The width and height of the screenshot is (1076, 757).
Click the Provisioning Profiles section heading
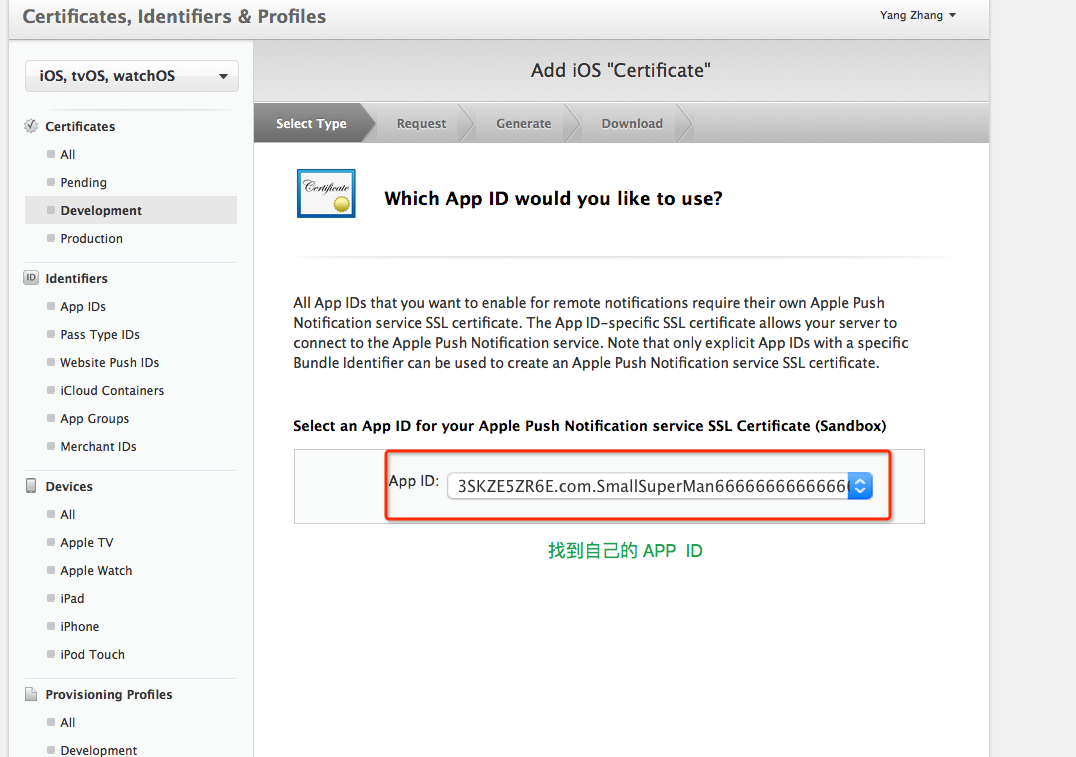click(x=108, y=694)
